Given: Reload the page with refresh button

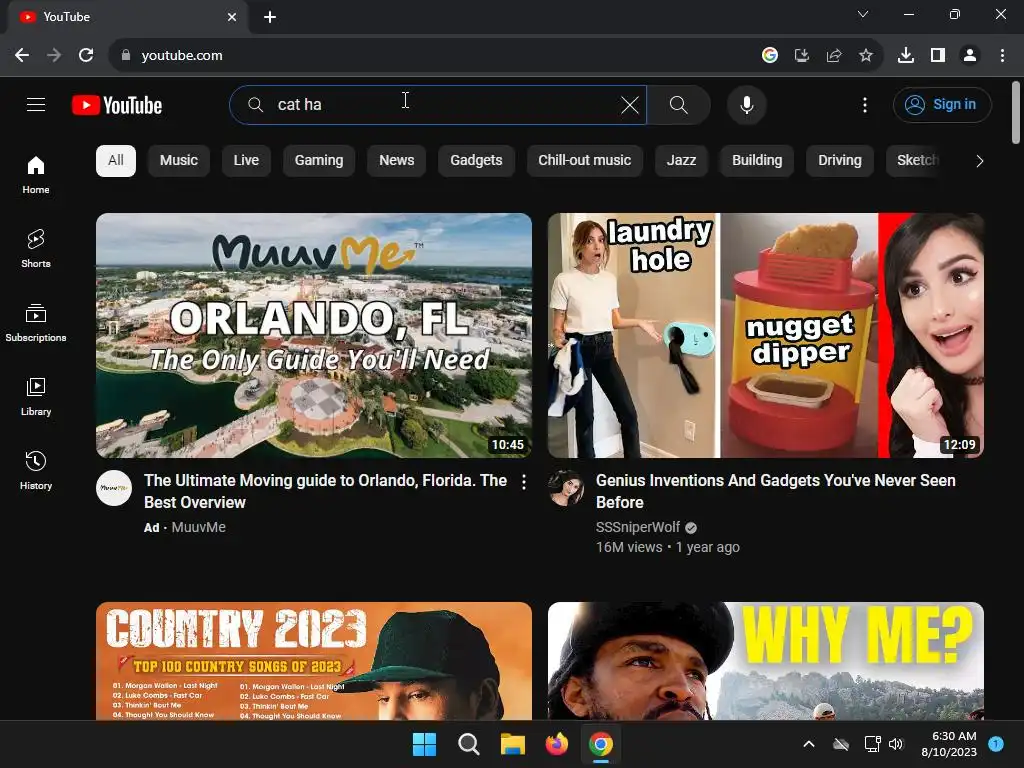Looking at the screenshot, I should click(86, 56).
